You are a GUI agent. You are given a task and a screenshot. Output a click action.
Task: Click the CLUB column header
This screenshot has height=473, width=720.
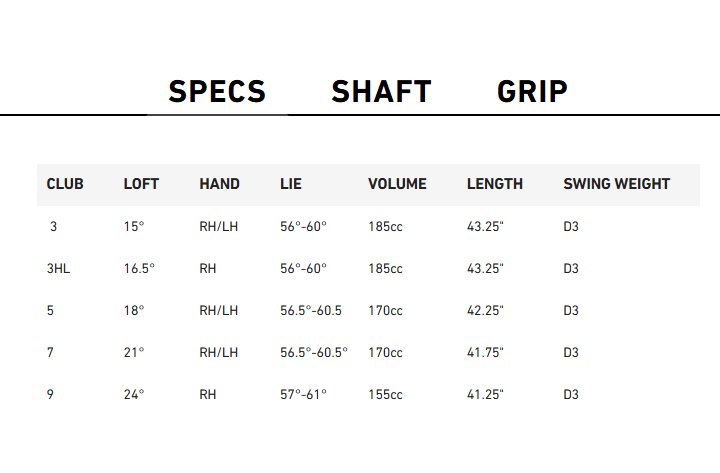[65, 184]
